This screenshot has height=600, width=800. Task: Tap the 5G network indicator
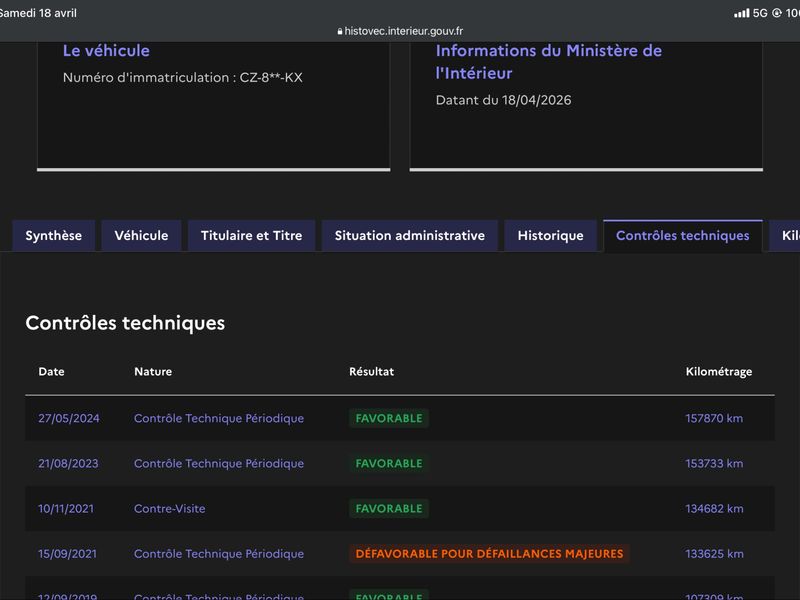760,13
